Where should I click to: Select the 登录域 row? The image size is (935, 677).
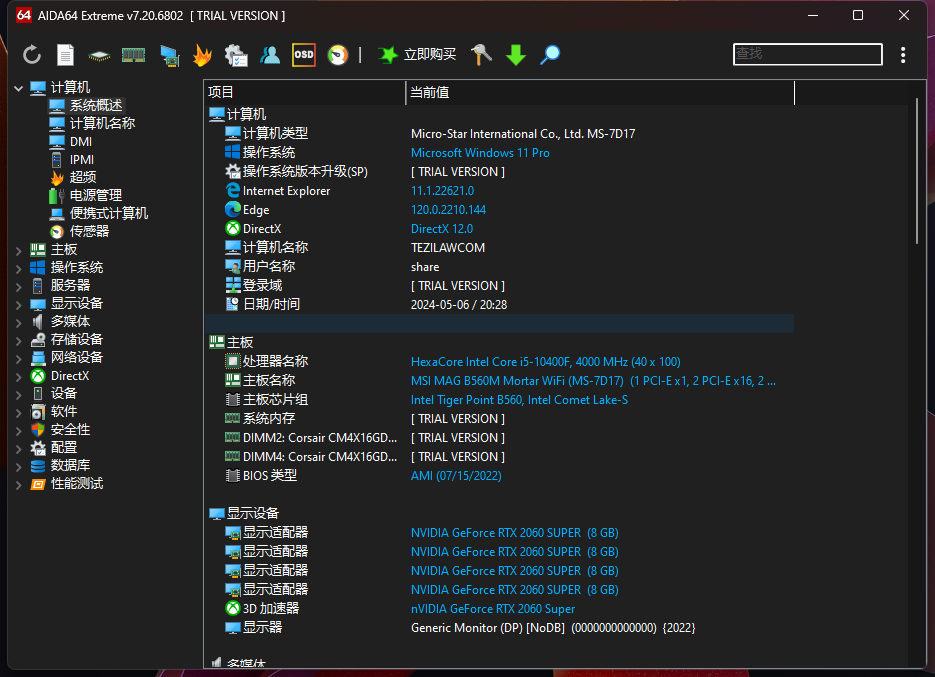499,286
